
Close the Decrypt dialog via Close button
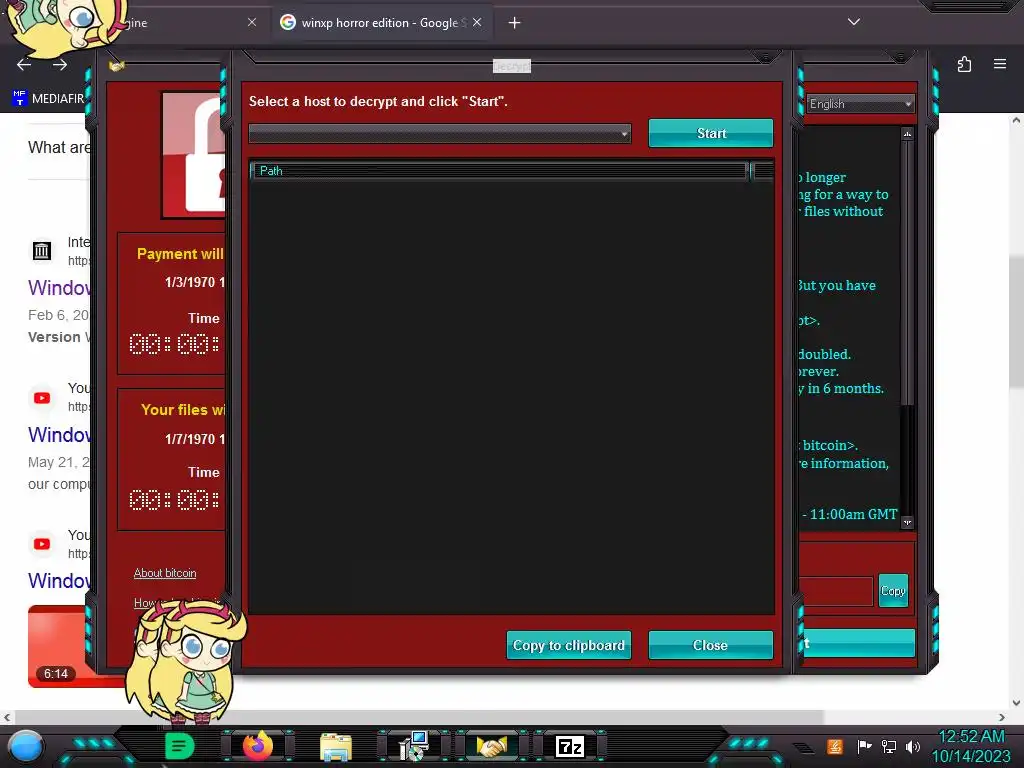tap(711, 645)
